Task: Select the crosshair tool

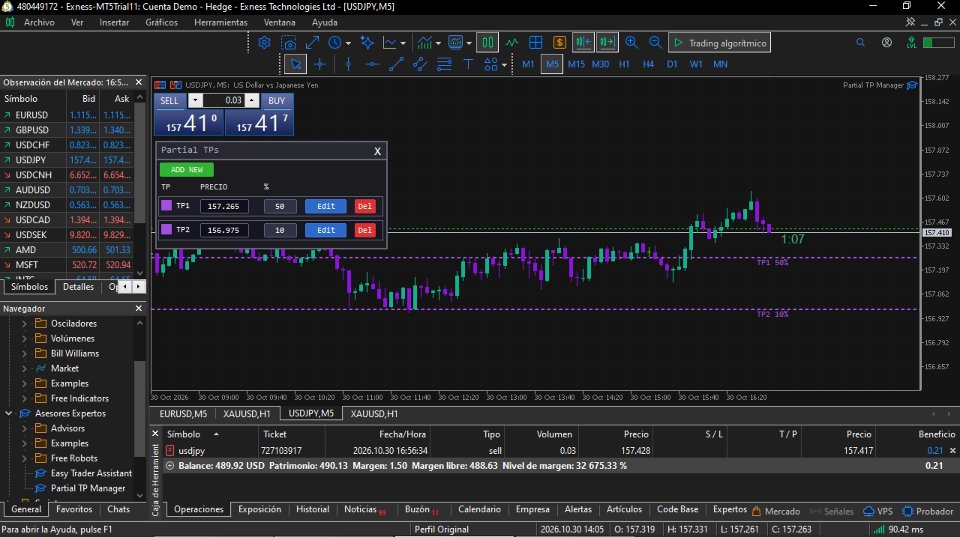Action: click(x=320, y=64)
